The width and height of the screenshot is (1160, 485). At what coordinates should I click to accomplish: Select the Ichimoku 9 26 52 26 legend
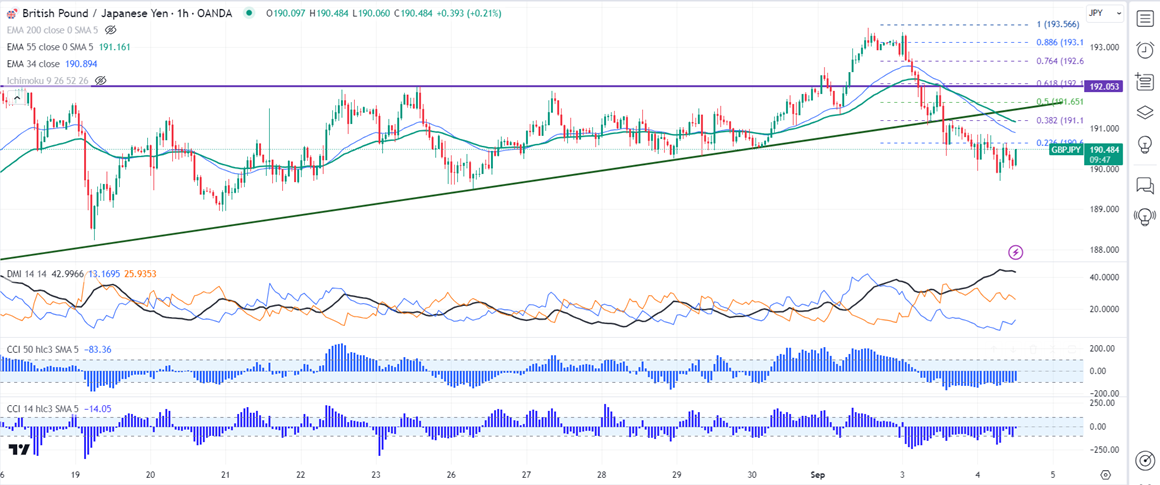47,80
